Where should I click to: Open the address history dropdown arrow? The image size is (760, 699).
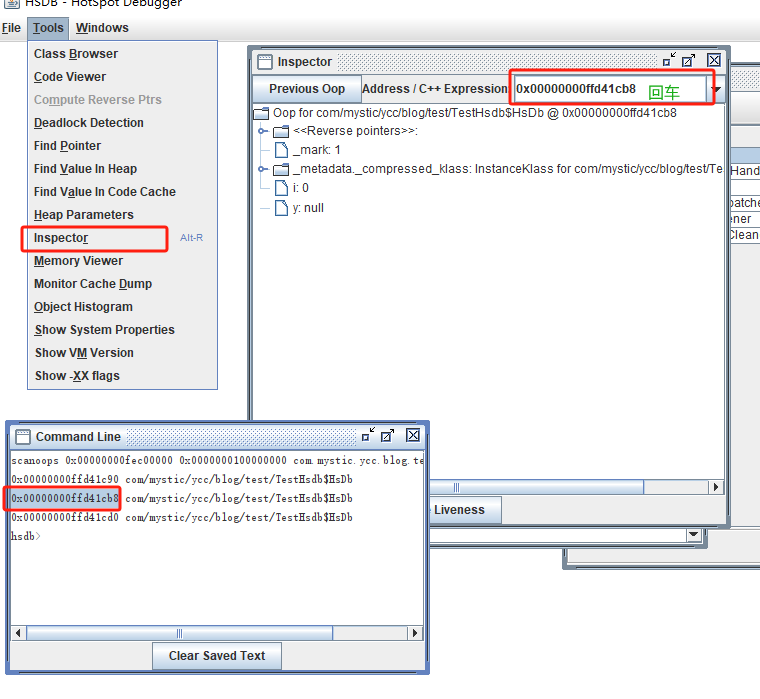716,89
